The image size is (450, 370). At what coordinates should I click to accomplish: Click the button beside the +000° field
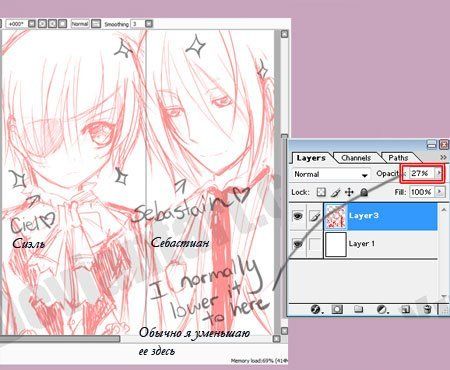[x=32, y=24]
